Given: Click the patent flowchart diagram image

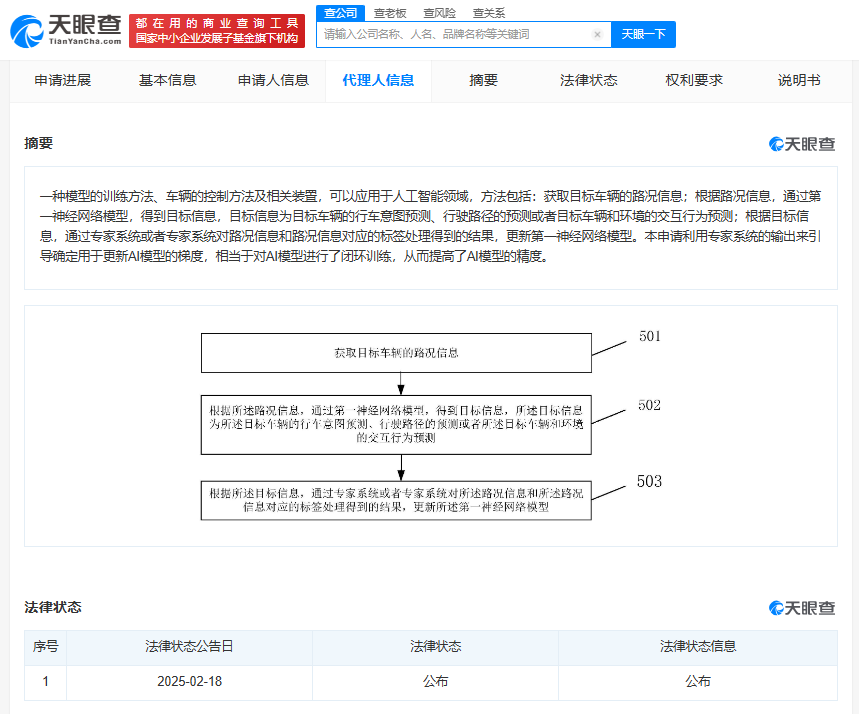Looking at the screenshot, I should [x=431, y=425].
